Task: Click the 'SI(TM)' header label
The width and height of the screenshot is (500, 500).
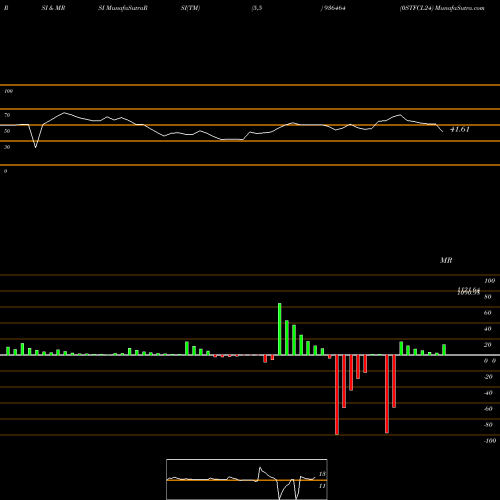Action: 190,8
